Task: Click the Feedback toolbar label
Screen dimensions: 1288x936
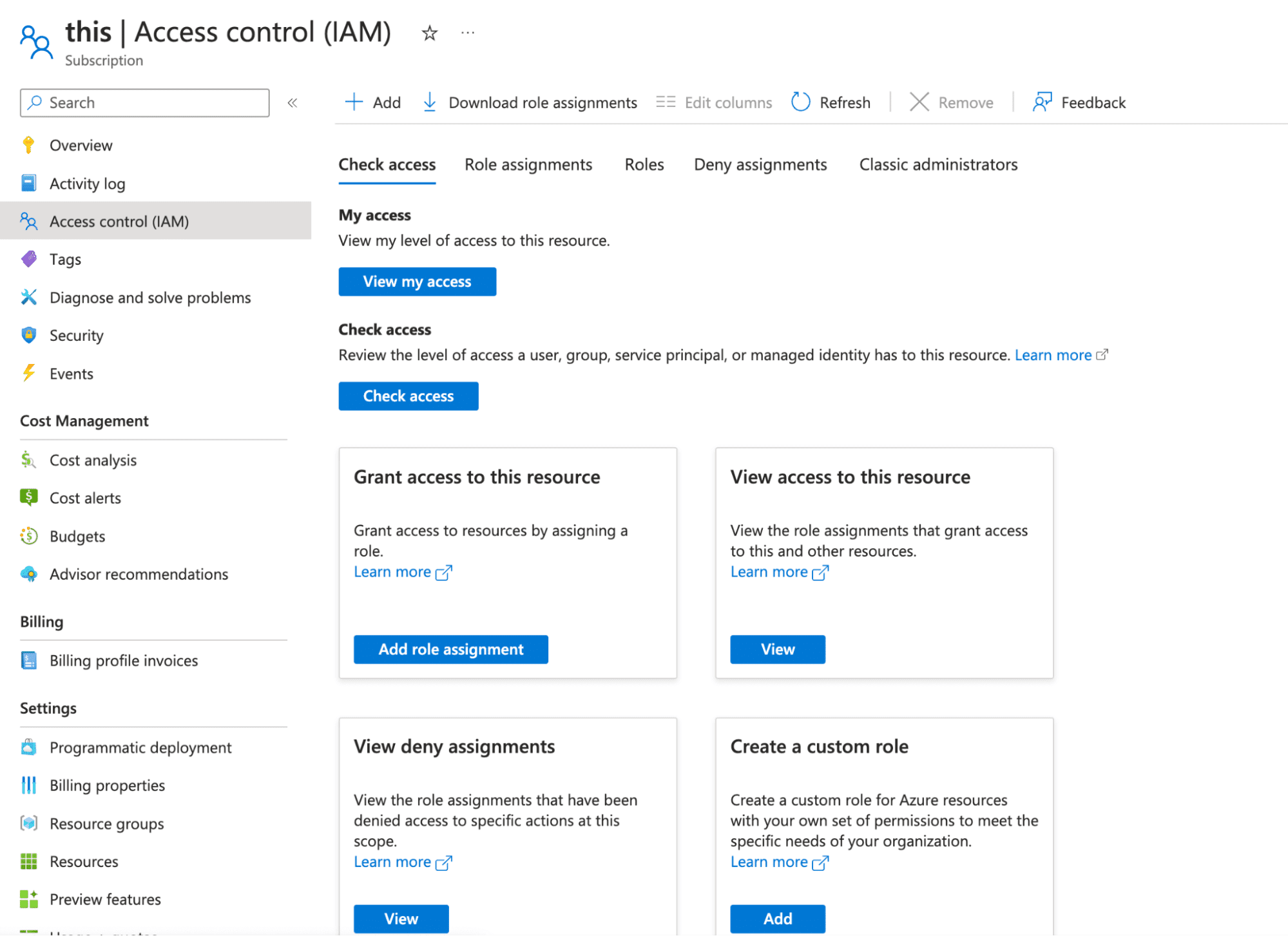Action: tap(1093, 102)
